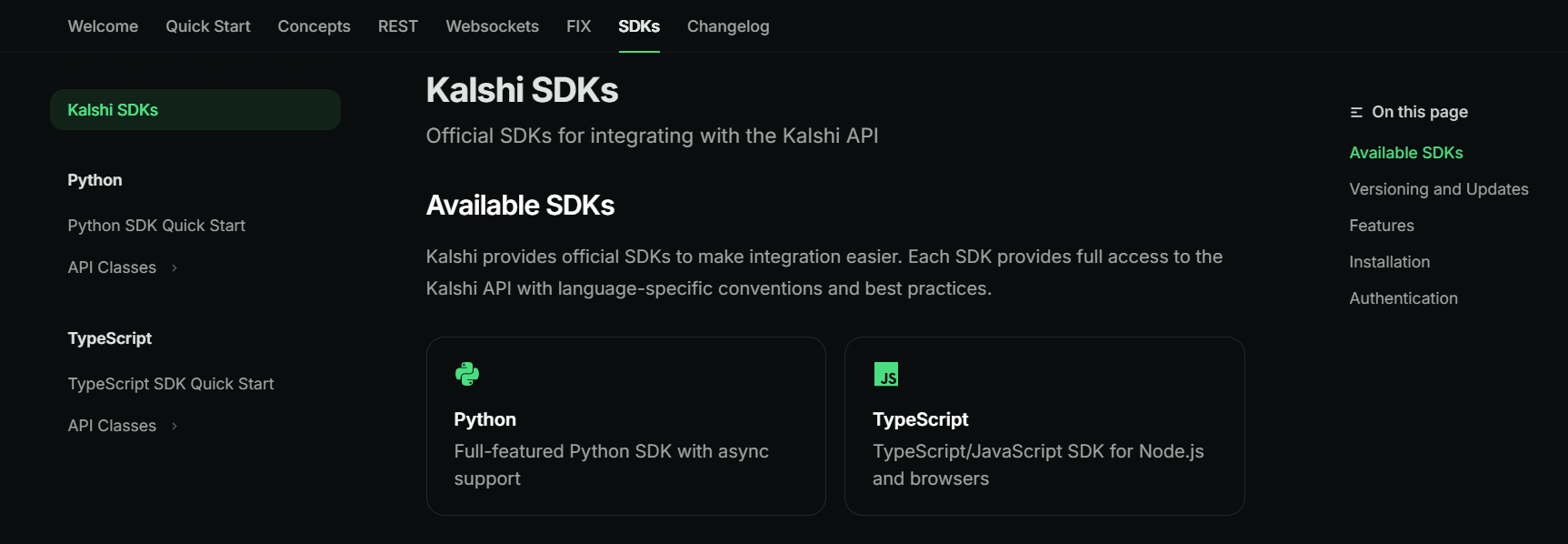
Task: Switch to the Concepts tab
Action: [314, 26]
